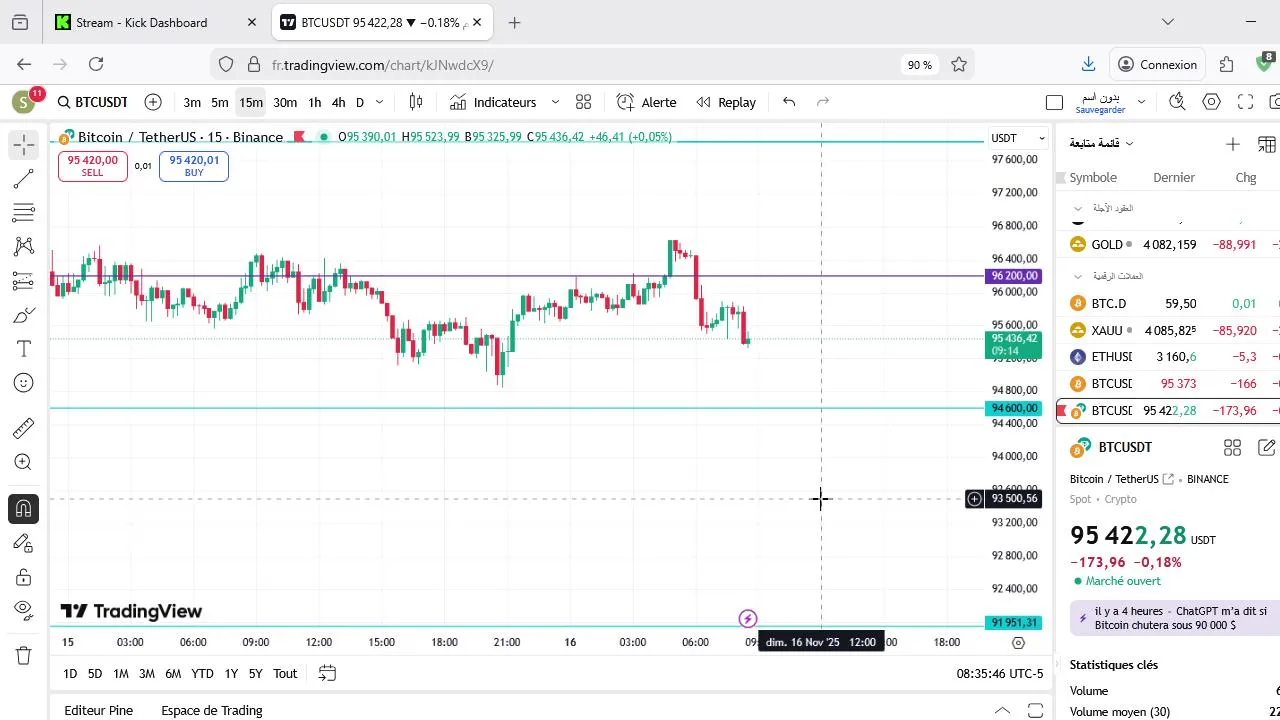Viewport: 1280px width, 720px height.
Task: Select ETHUSD row in the watchlist
Action: [x=1168, y=357]
